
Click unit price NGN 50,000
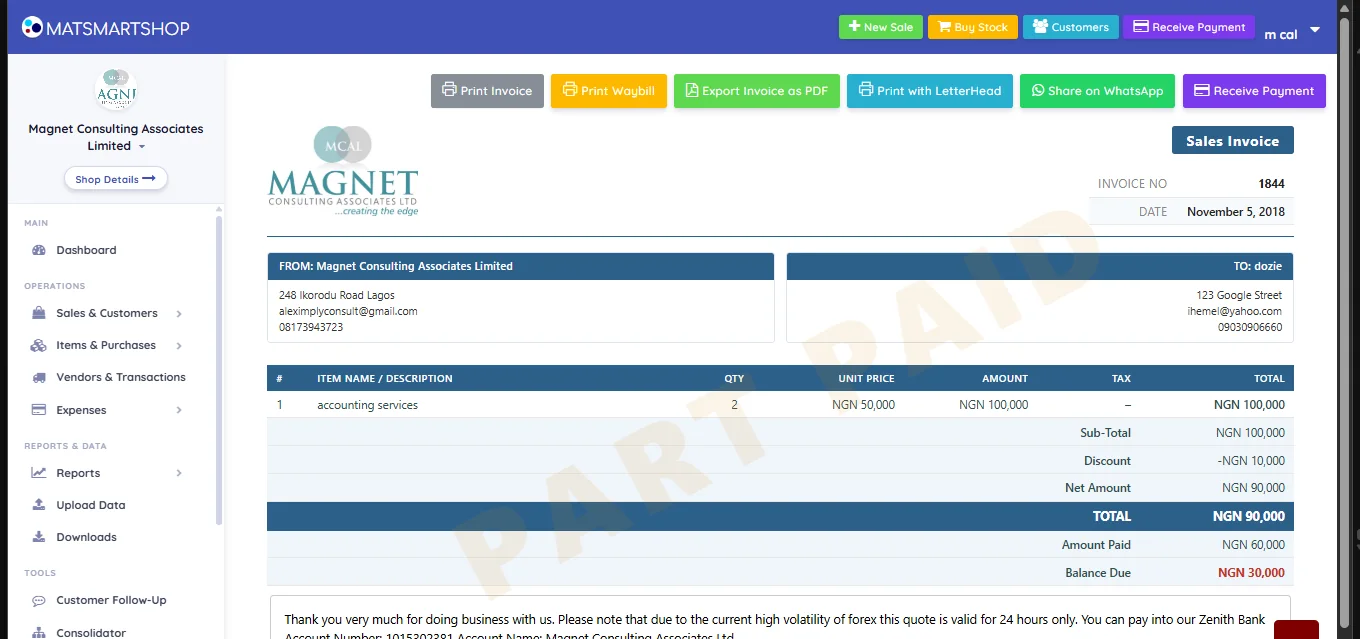[863, 405]
